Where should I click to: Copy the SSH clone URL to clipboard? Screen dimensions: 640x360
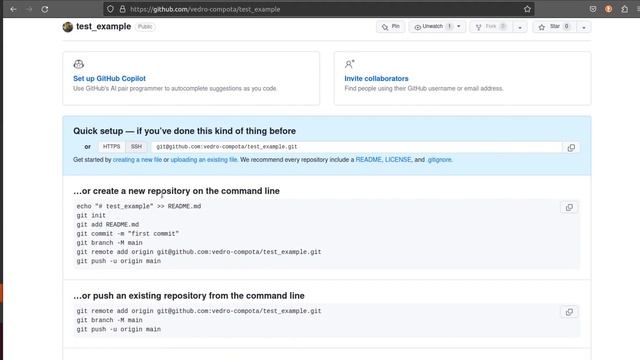(x=571, y=148)
